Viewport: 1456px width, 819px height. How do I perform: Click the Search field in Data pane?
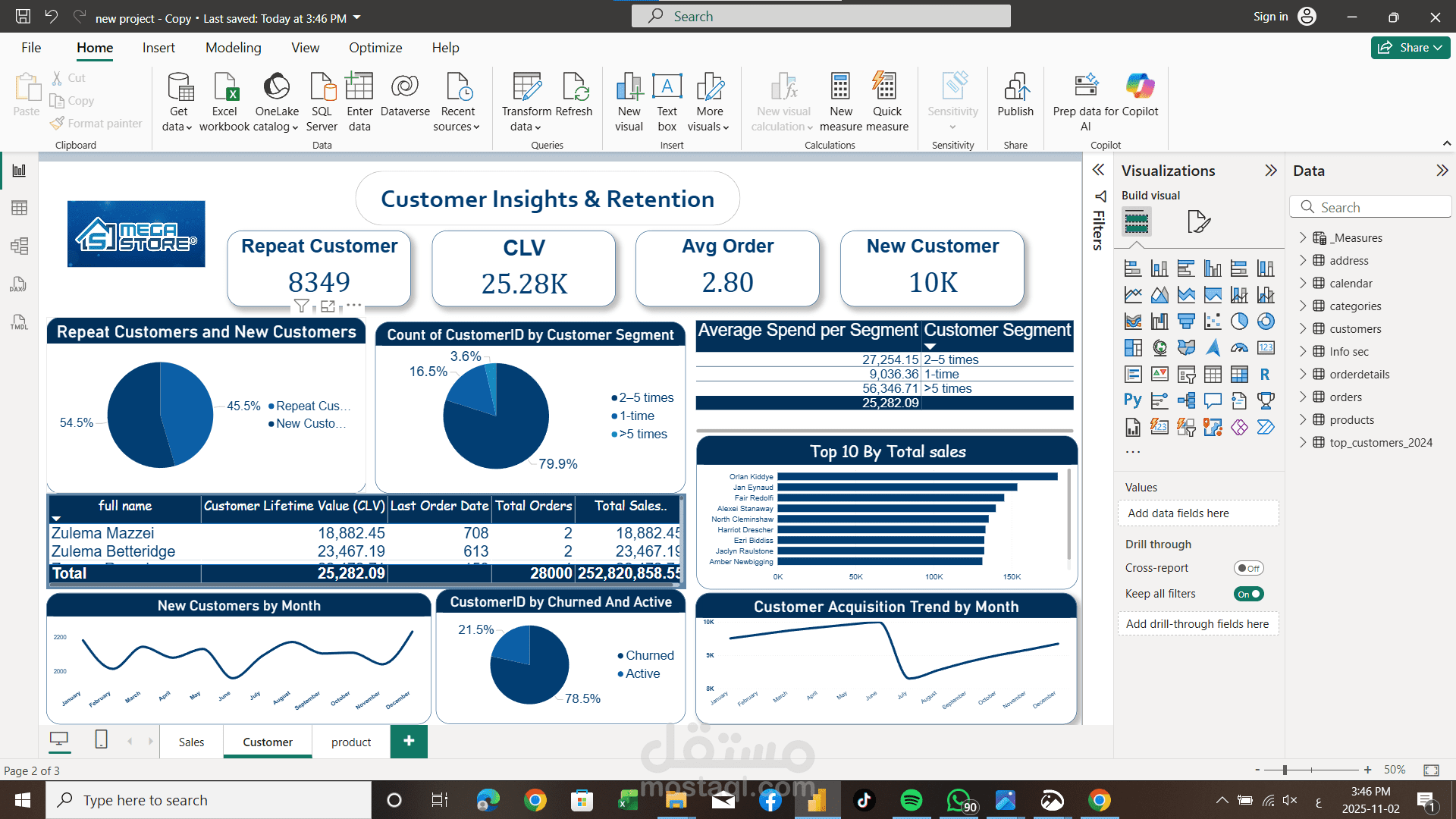point(1370,206)
